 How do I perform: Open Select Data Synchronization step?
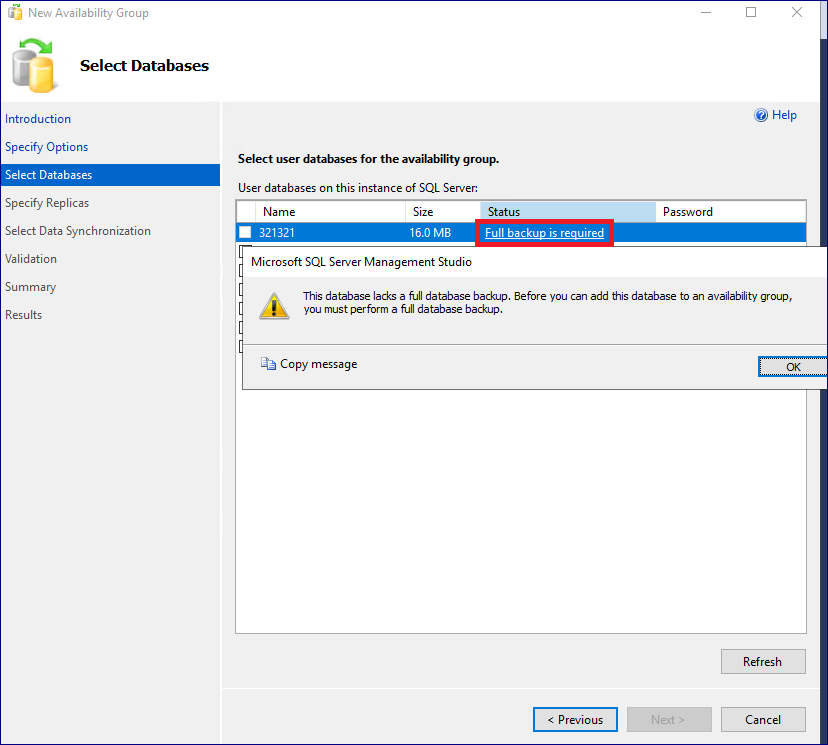click(x=78, y=231)
